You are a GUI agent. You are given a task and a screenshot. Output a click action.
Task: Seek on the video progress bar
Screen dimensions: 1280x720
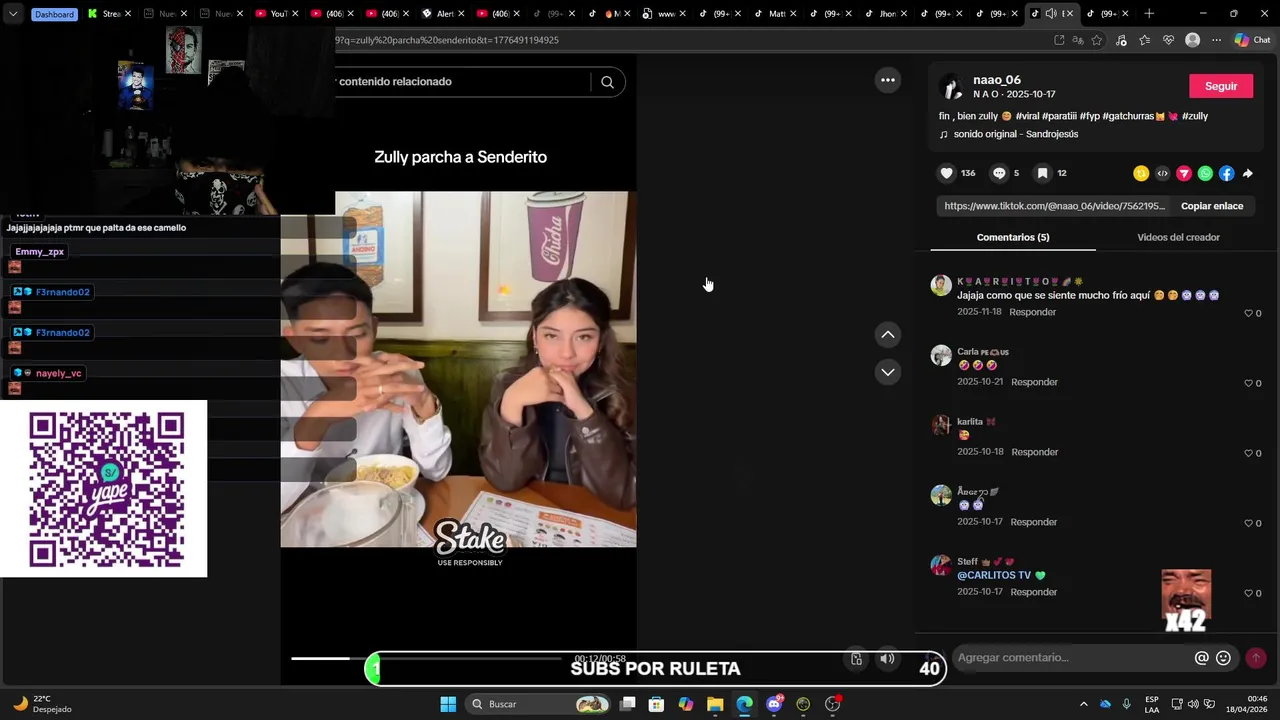click(427, 658)
